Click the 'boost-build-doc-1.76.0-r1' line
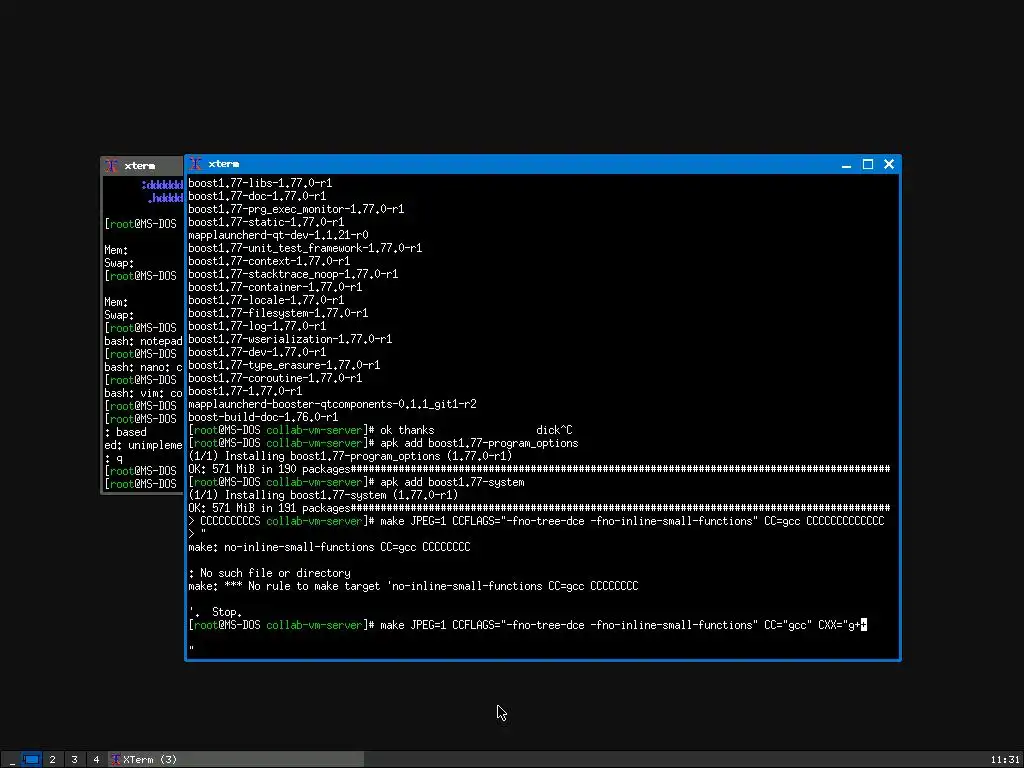 click(263, 417)
